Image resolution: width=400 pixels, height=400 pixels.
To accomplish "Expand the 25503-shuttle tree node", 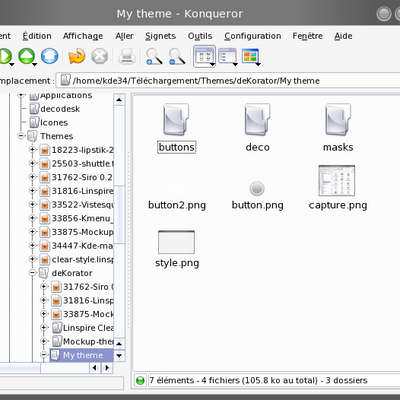I will pyautogui.click(x=32, y=163).
